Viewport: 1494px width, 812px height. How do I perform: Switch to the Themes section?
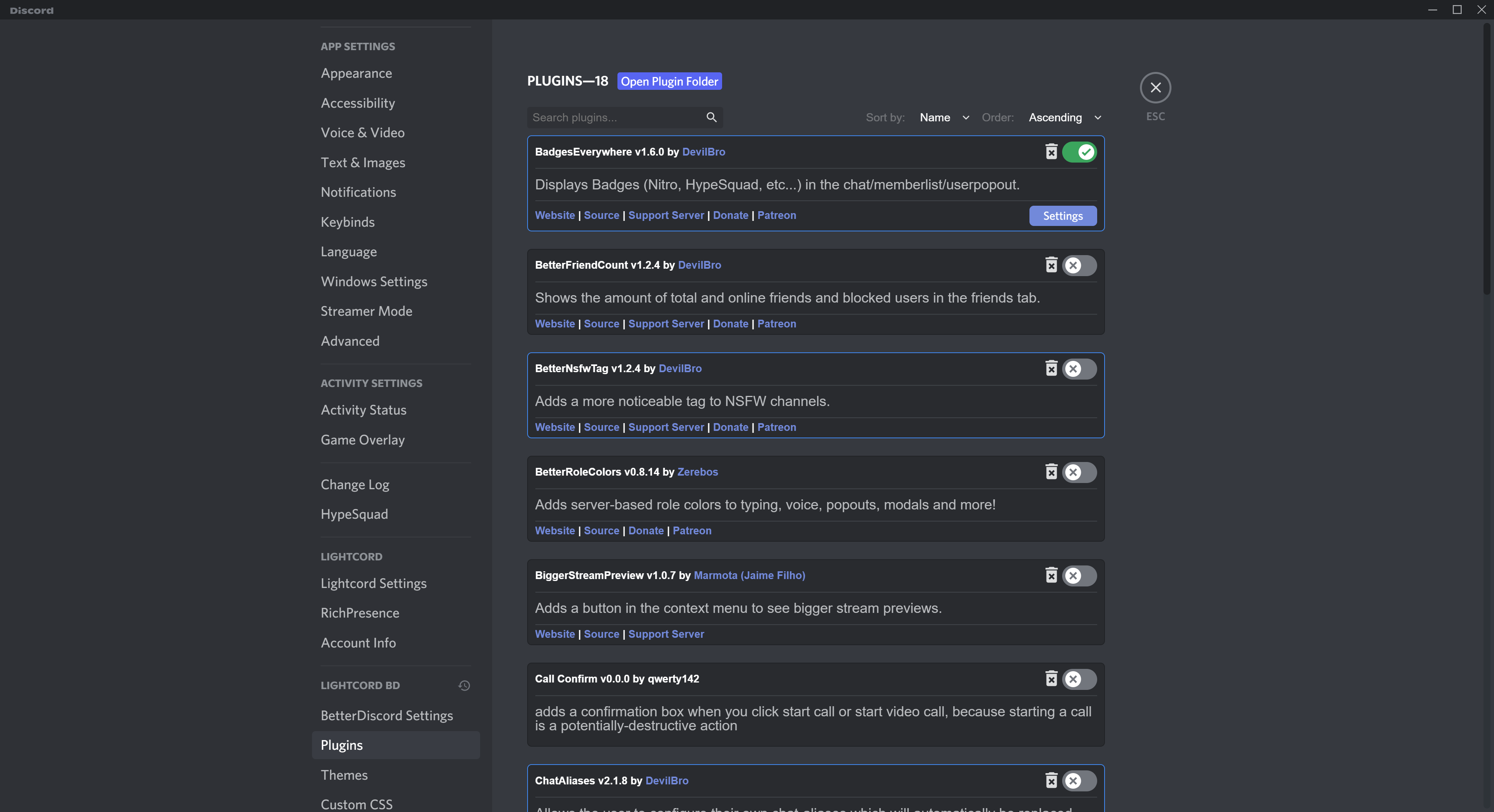(x=344, y=775)
